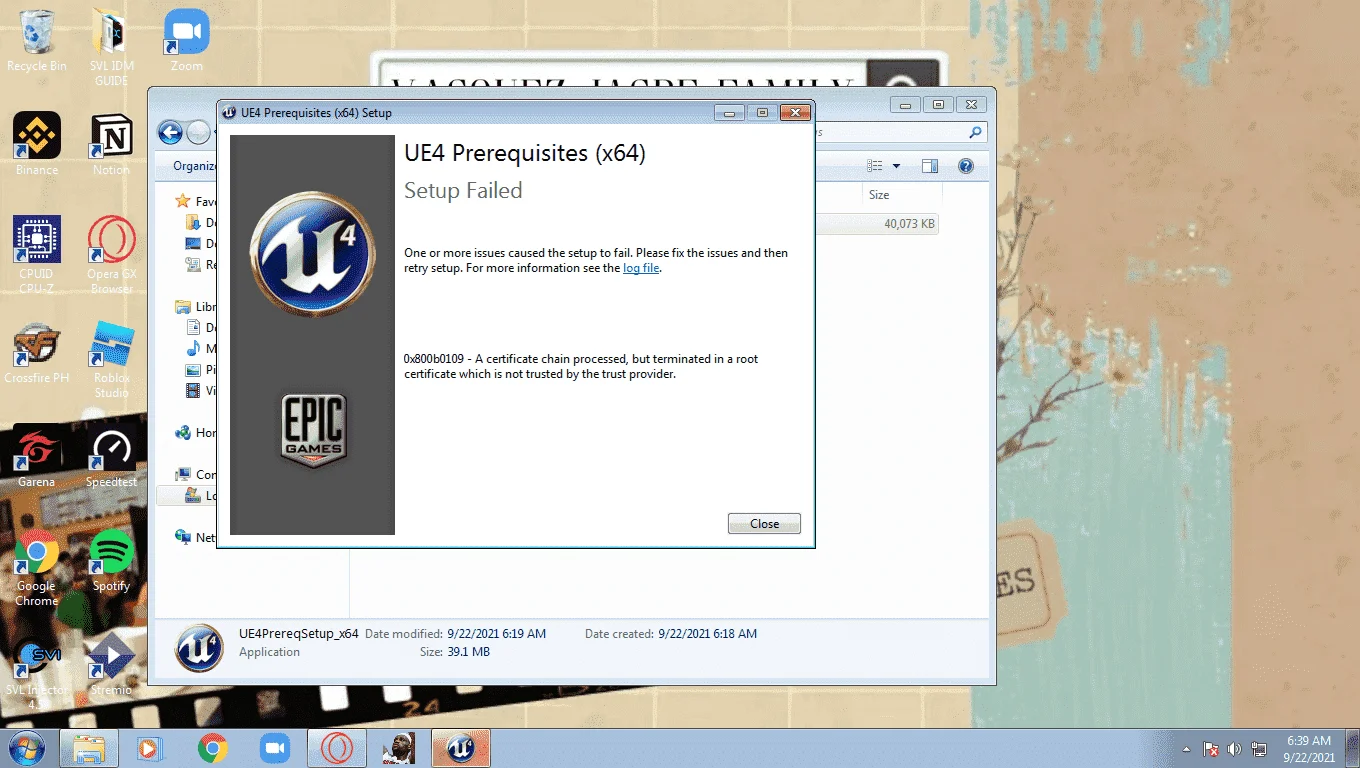Launch Zoom from the desktop shortcut

pos(186,40)
